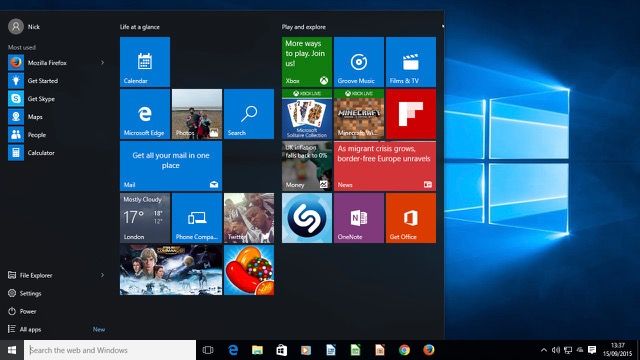Open the Films & TV tile
Screen dimensions: 640x360
411,62
